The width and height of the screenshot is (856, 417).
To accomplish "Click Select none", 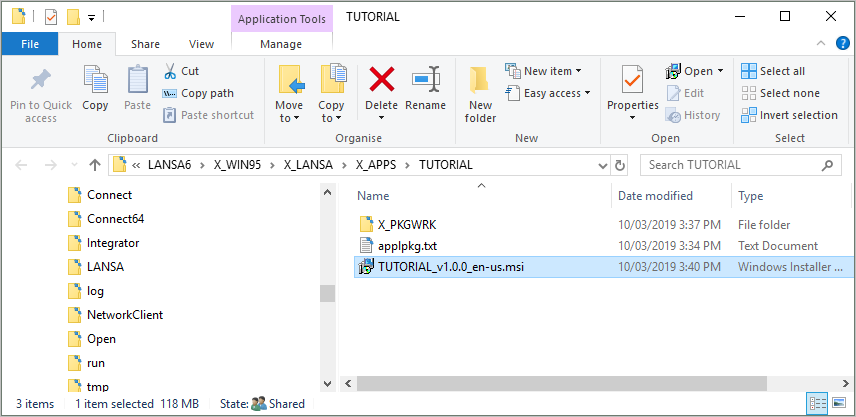I will pyautogui.click(x=780, y=93).
